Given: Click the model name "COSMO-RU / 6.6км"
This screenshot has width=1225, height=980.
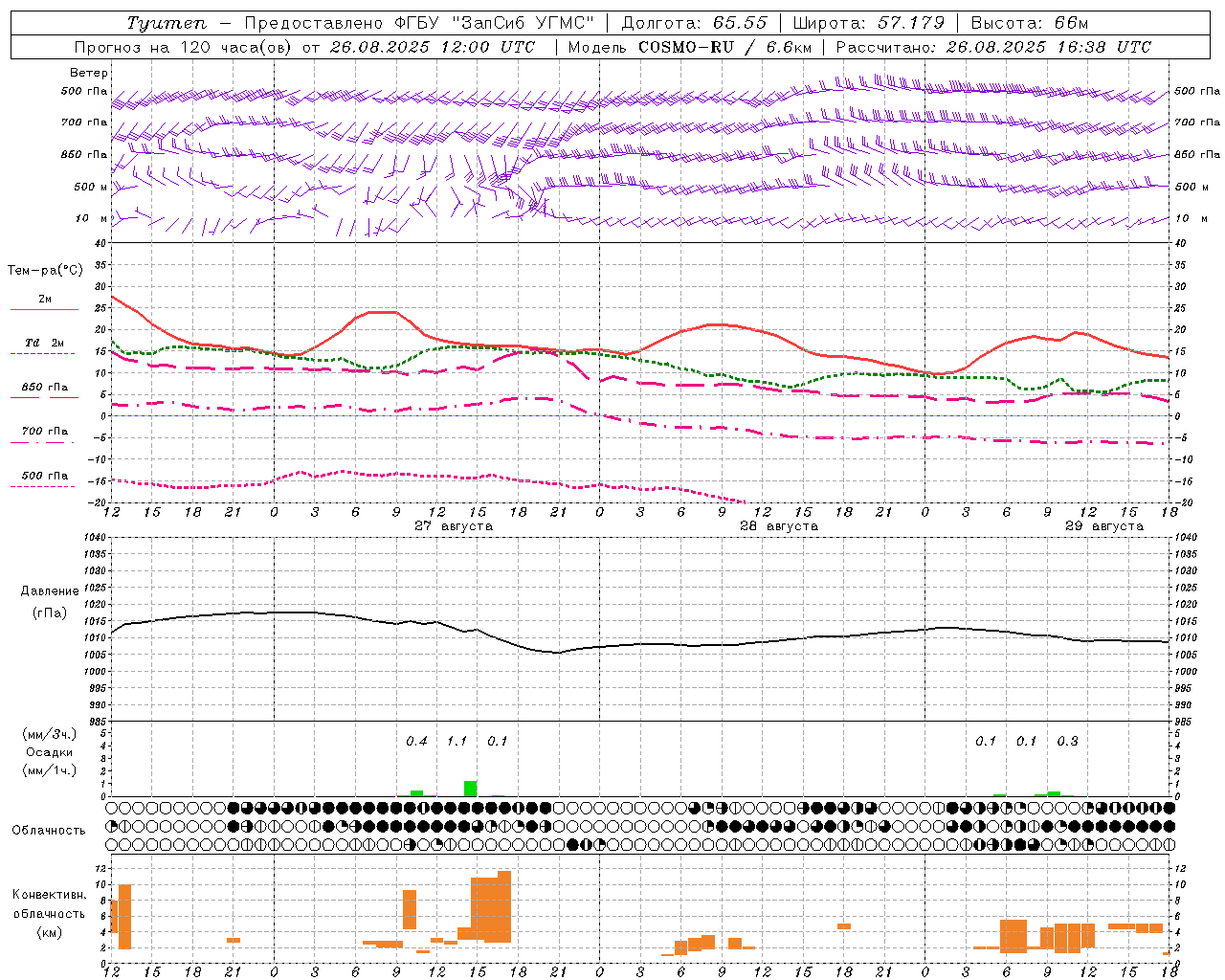Looking at the screenshot, I should point(724,47).
